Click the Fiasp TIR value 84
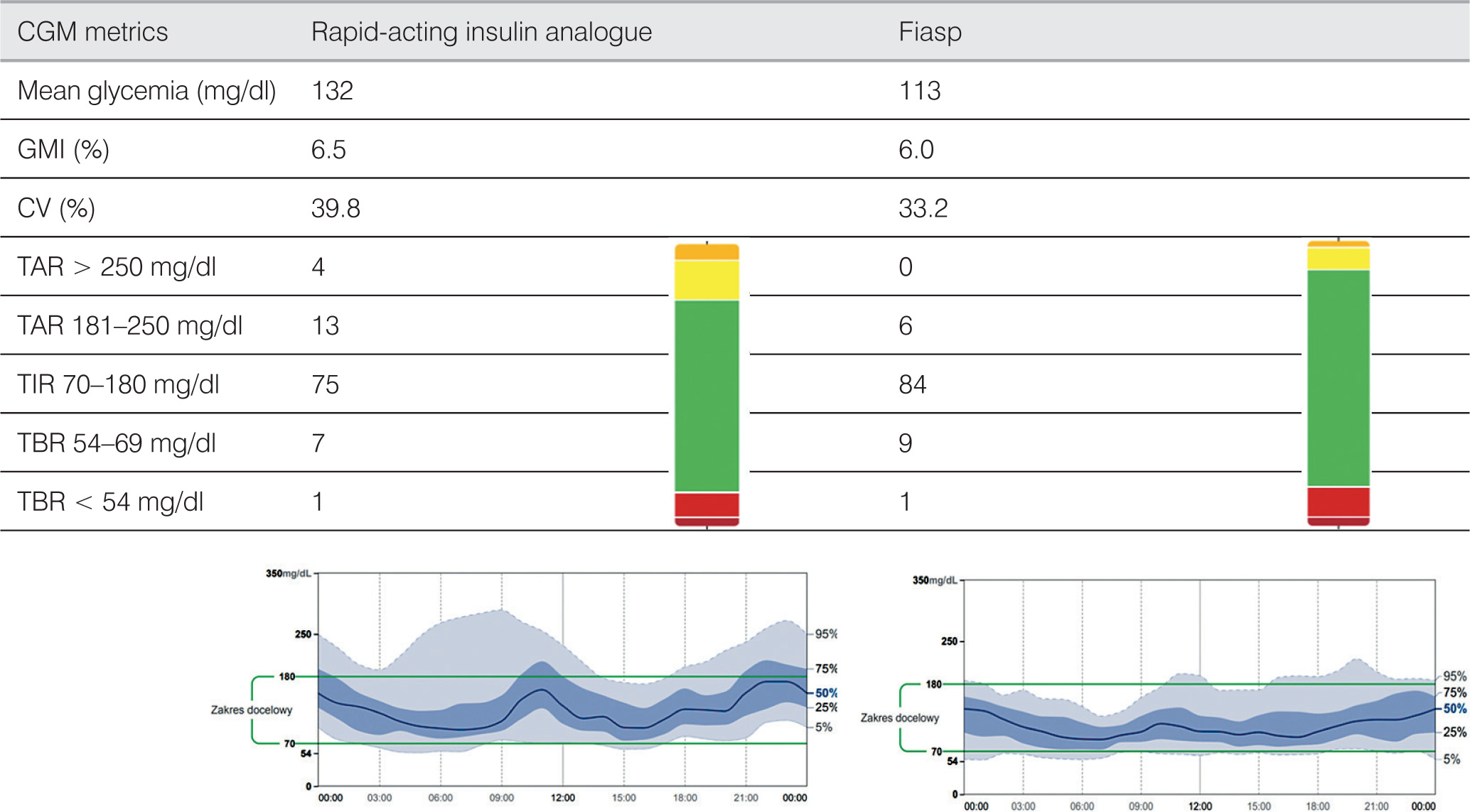The height and width of the screenshot is (812, 1470). [x=912, y=384]
